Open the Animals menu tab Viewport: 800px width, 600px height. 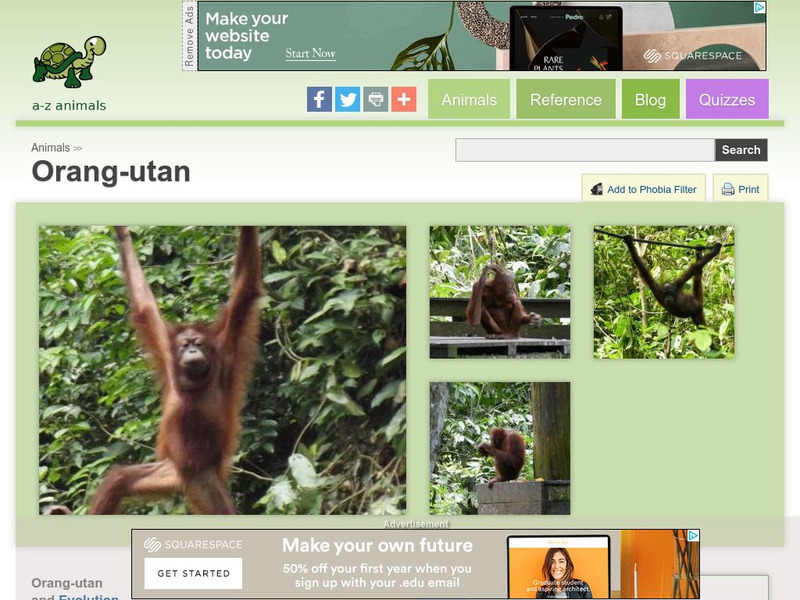469,99
